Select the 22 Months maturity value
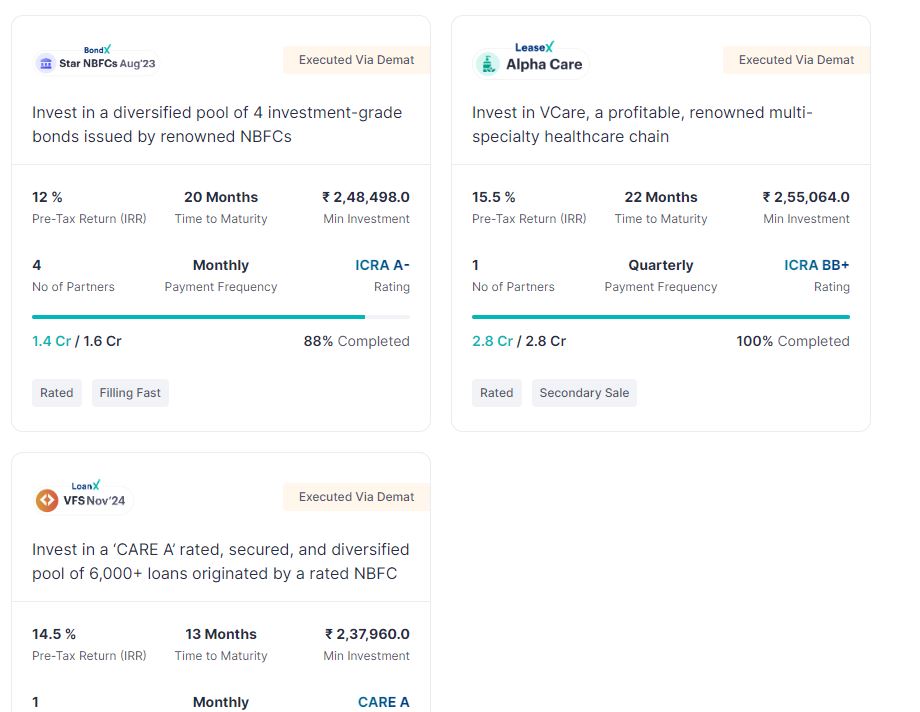The image size is (920, 712). tap(661, 197)
